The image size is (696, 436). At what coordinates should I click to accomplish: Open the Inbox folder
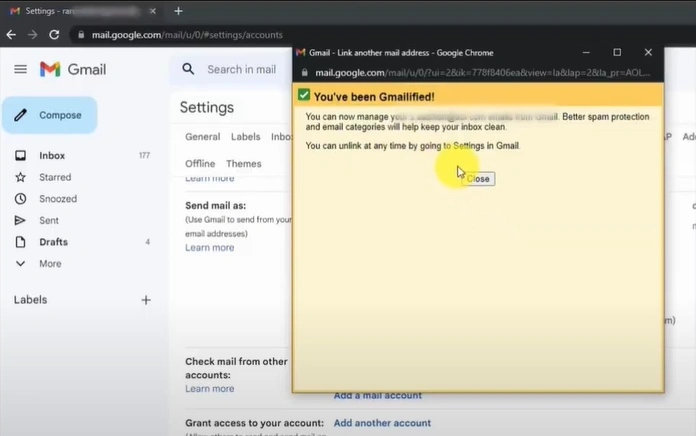52,155
